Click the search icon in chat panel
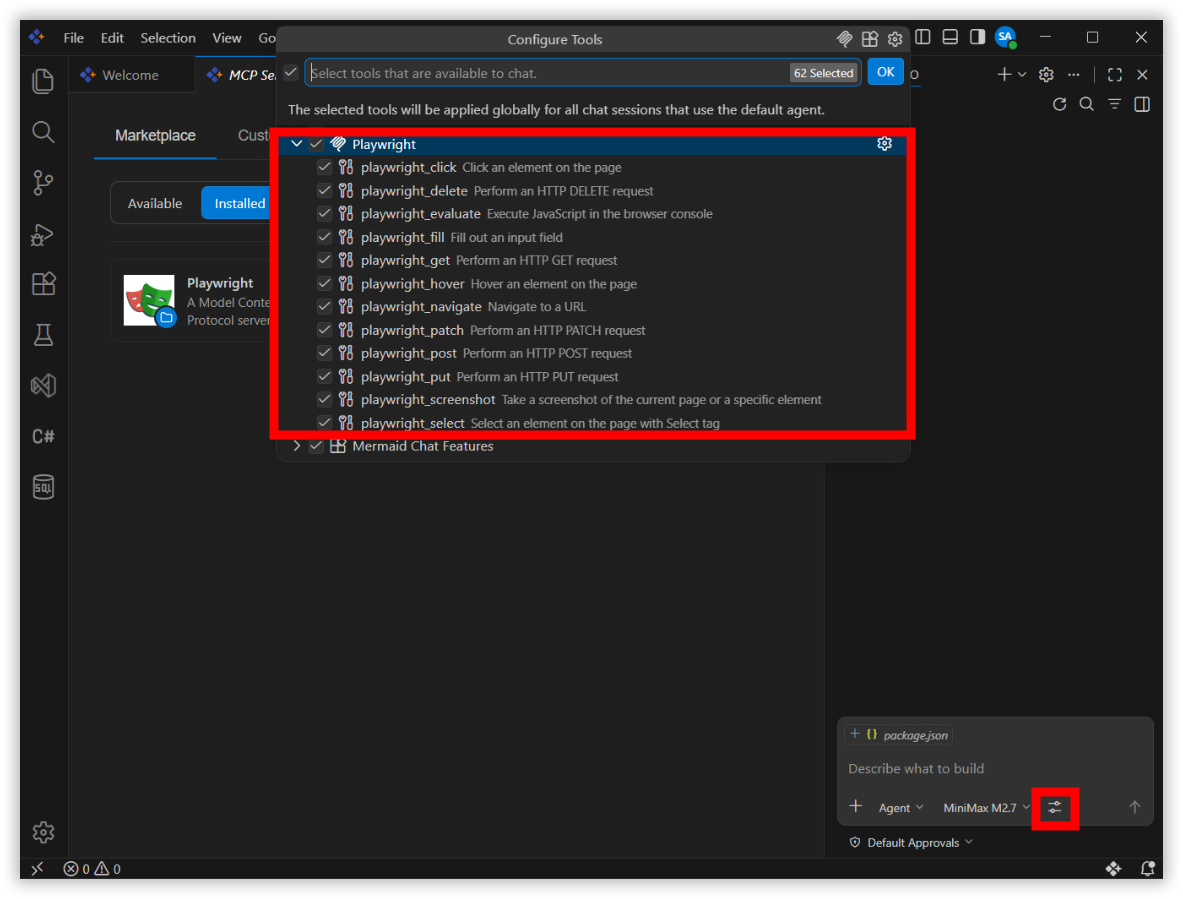 tap(1086, 104)
